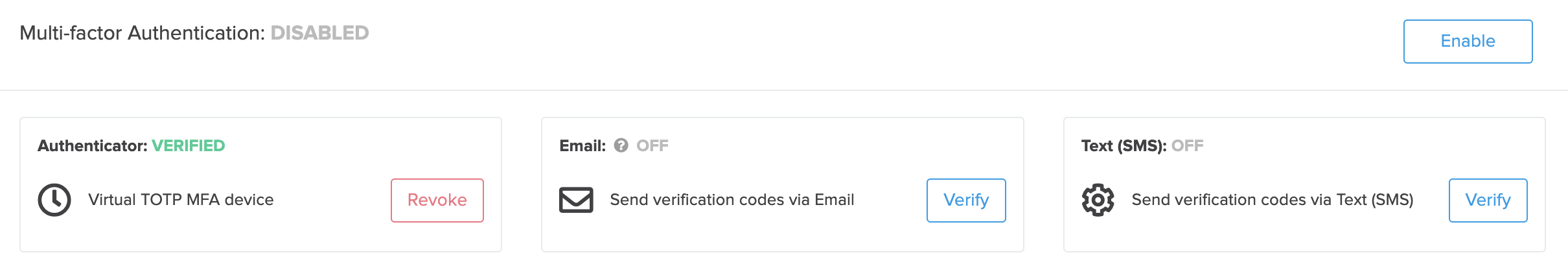The height and width of the screenshot is (279, 1568).
Task: Click the Authenticator VERIFIED status label
Action: [x=189, y=146]
